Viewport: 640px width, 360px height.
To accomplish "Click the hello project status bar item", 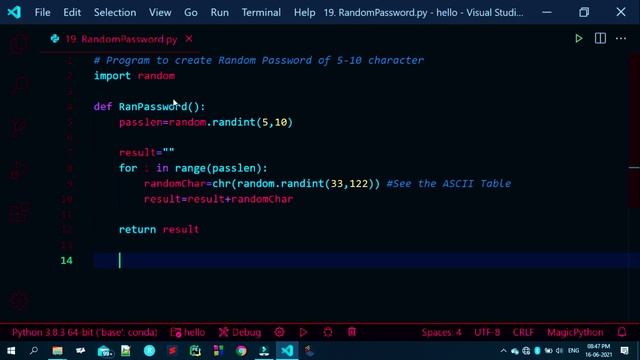I will (188, 332).
